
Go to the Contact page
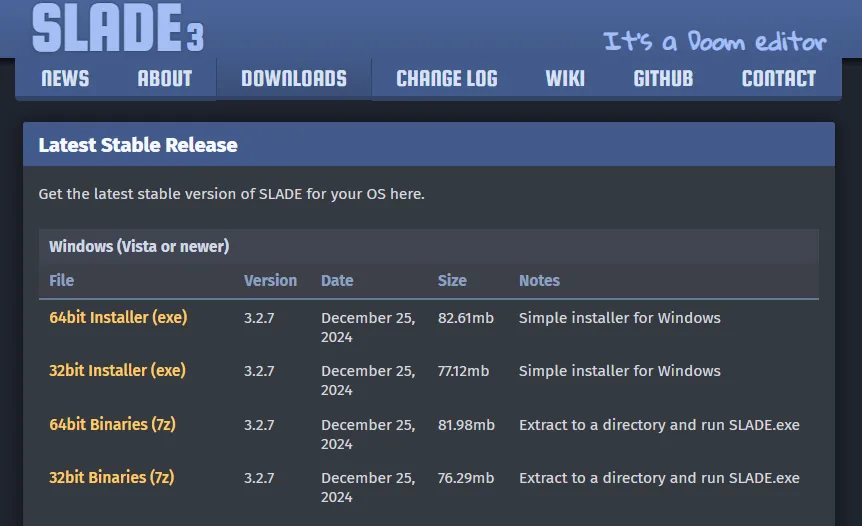[x=778, y=79]
